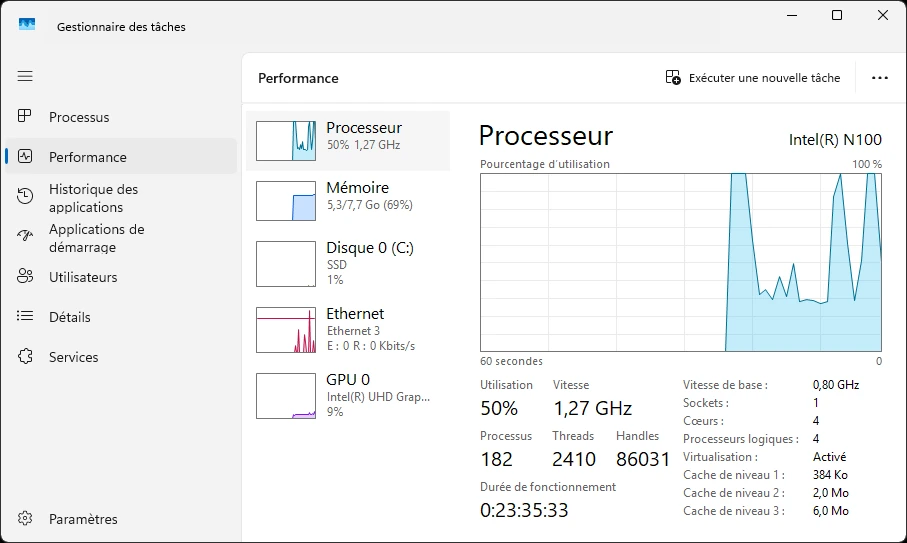Click the Gestionnaire des tâches window title
The image size is (907, 543).
(121, 27)
